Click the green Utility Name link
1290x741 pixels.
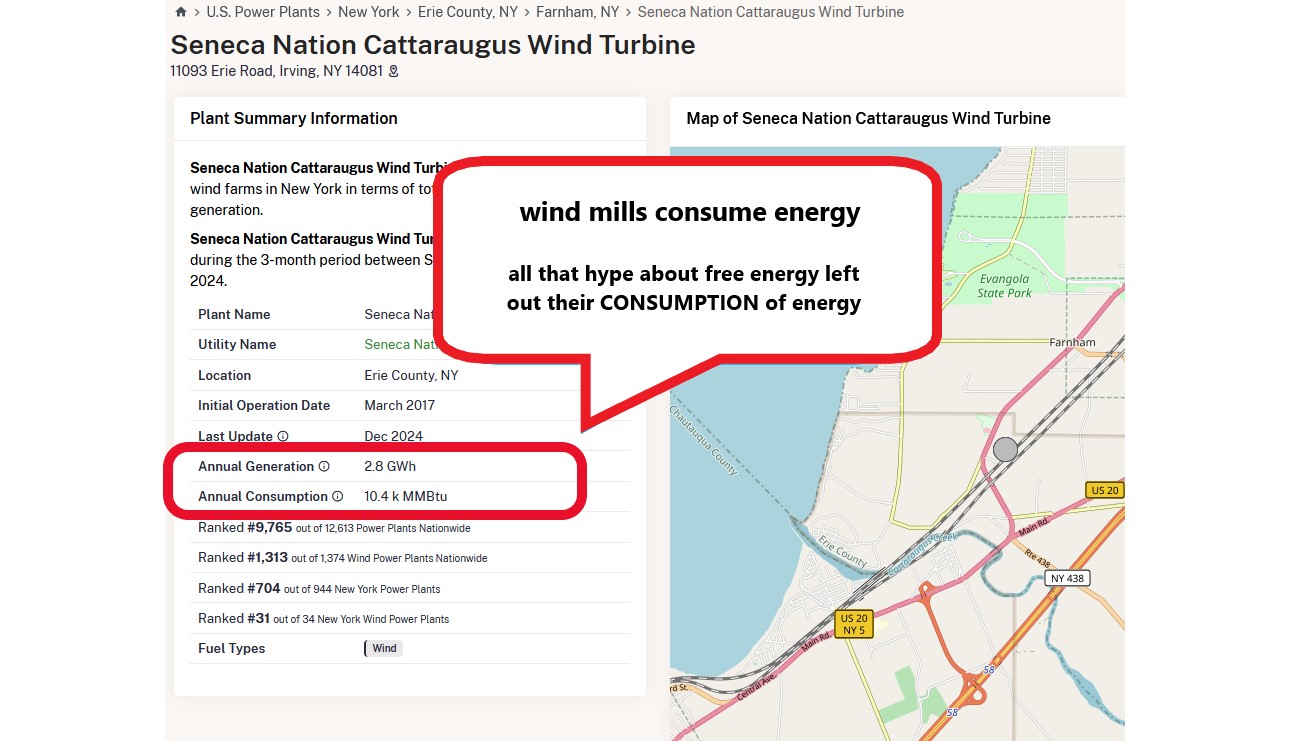(400, 345)
